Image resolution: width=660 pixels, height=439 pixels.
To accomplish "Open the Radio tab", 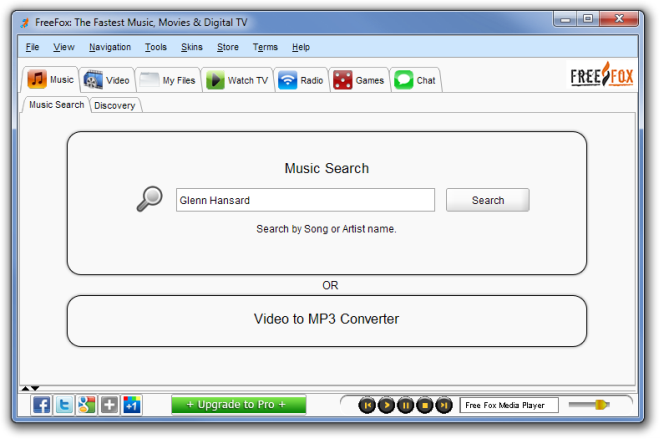I will pos(301,80).
